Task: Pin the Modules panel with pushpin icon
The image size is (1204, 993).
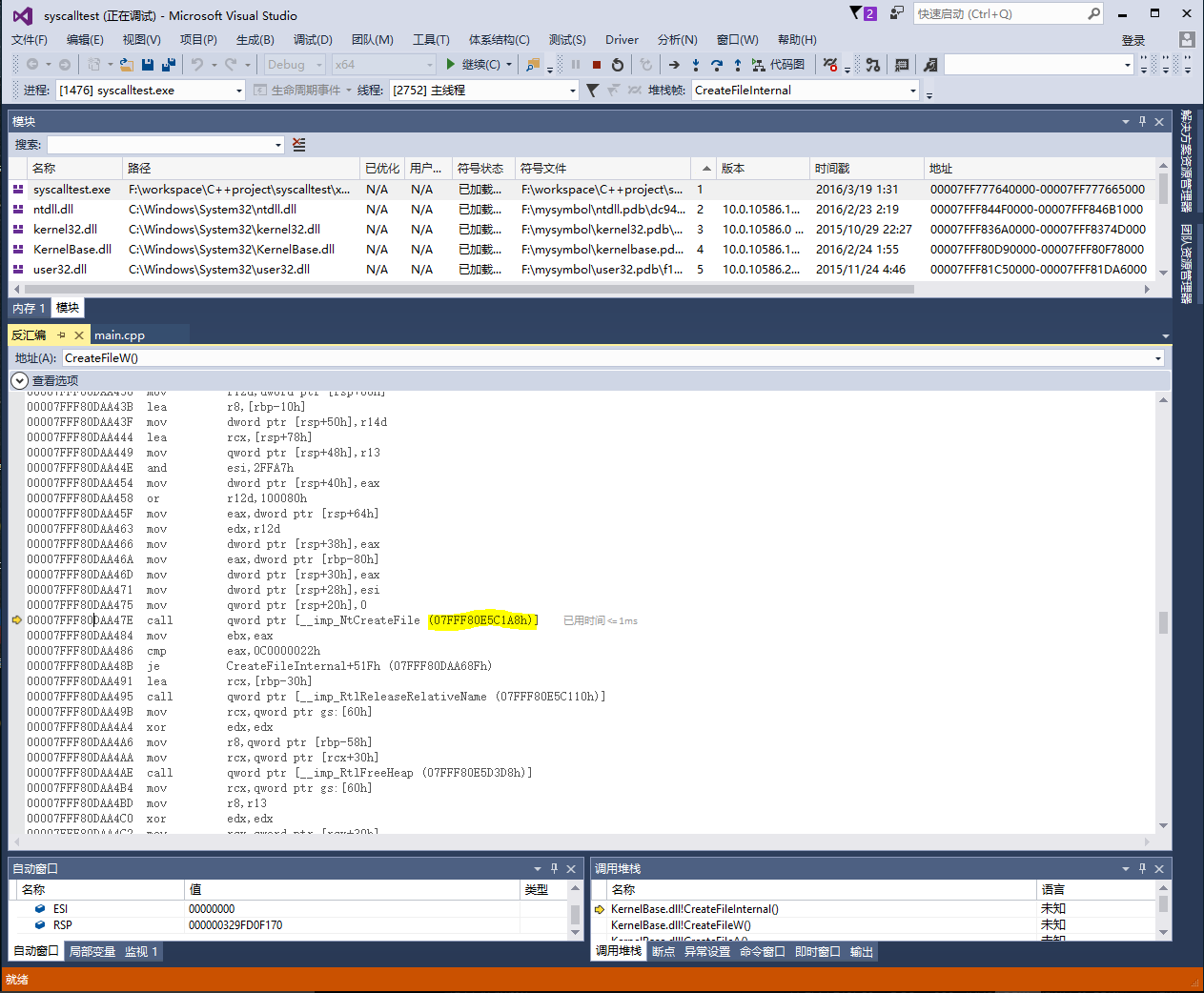Action: tap(1142, 121)
